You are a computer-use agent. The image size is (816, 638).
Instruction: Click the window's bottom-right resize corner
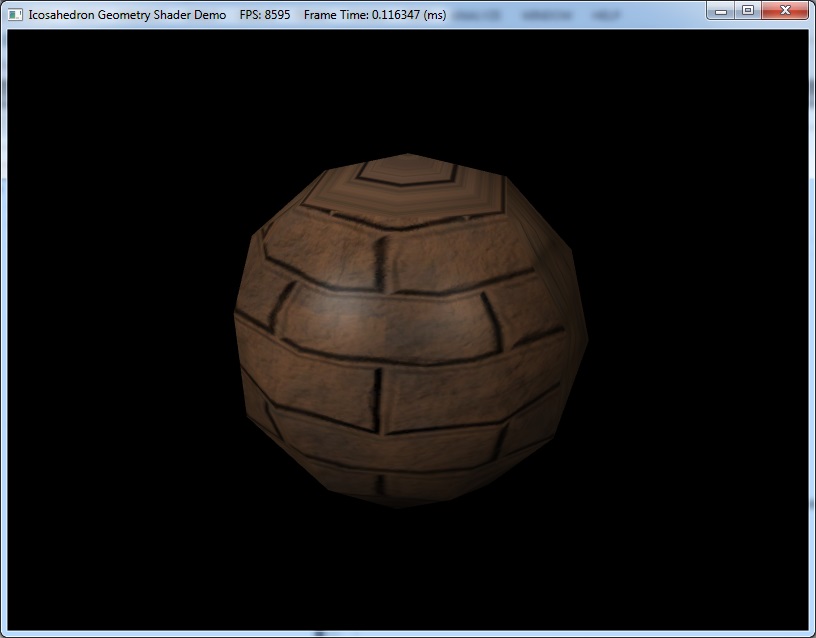pos(811,633)
